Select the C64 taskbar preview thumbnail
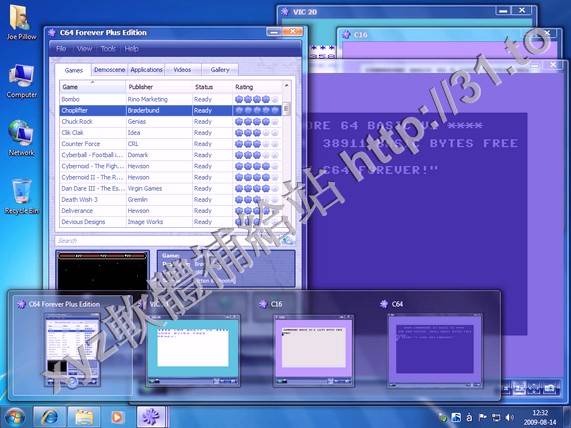The image size is (571, 428). [435, 350]
